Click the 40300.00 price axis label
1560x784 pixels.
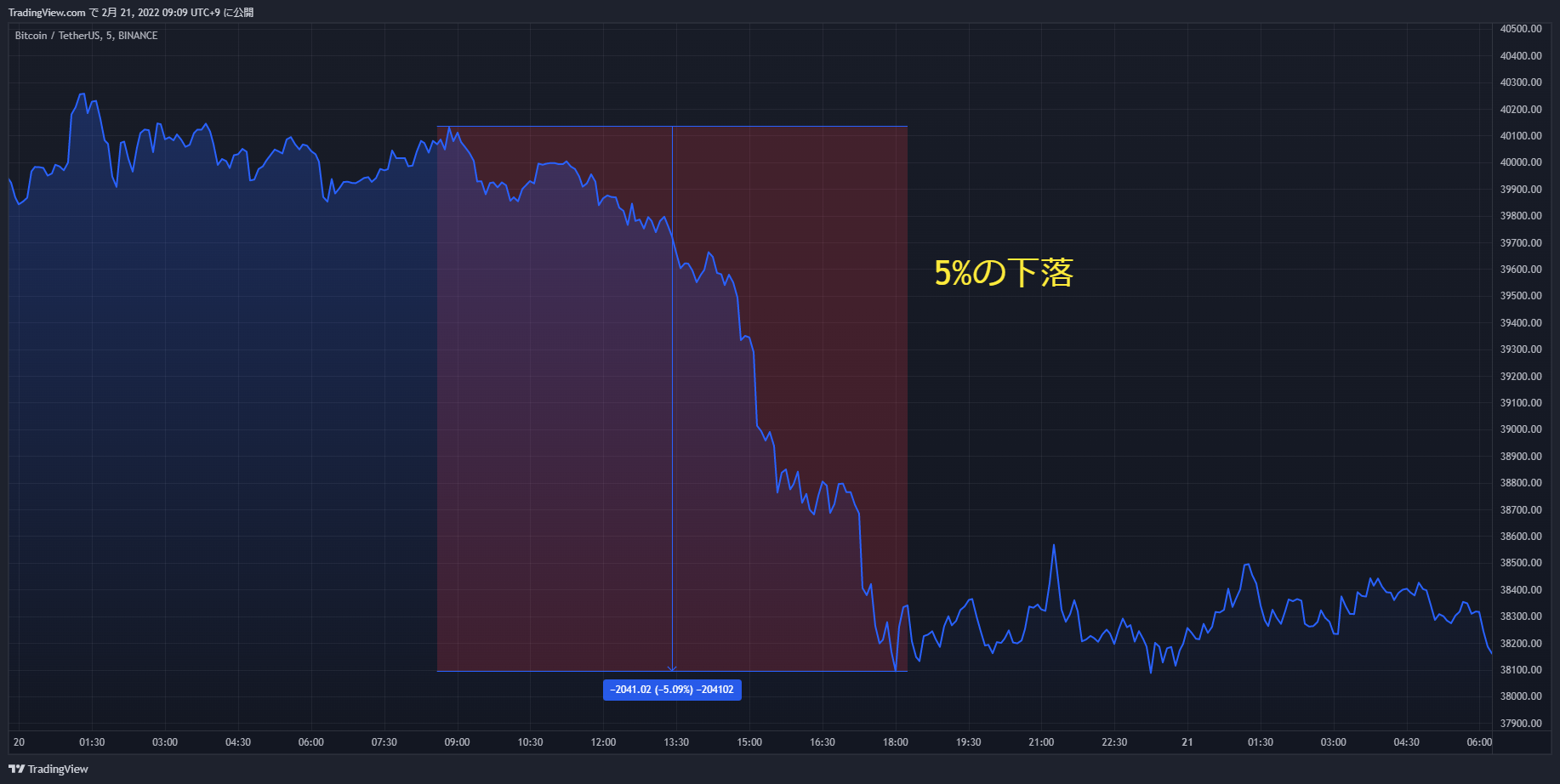1521,82
